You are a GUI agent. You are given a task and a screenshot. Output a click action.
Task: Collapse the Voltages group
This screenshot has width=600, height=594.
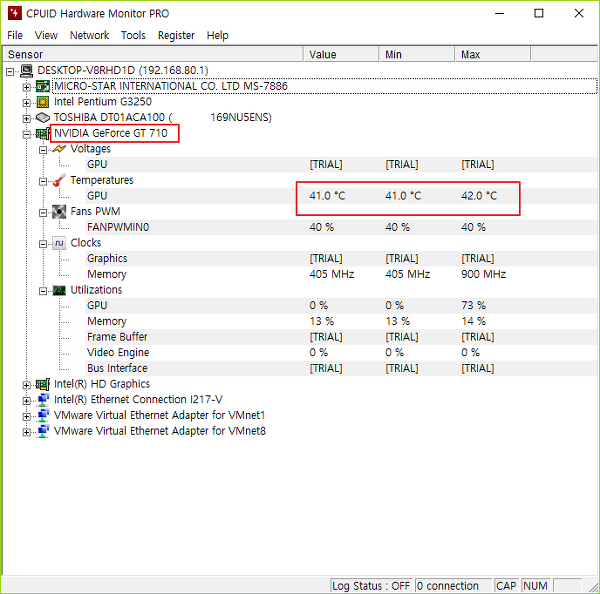(x=43, y=150)
